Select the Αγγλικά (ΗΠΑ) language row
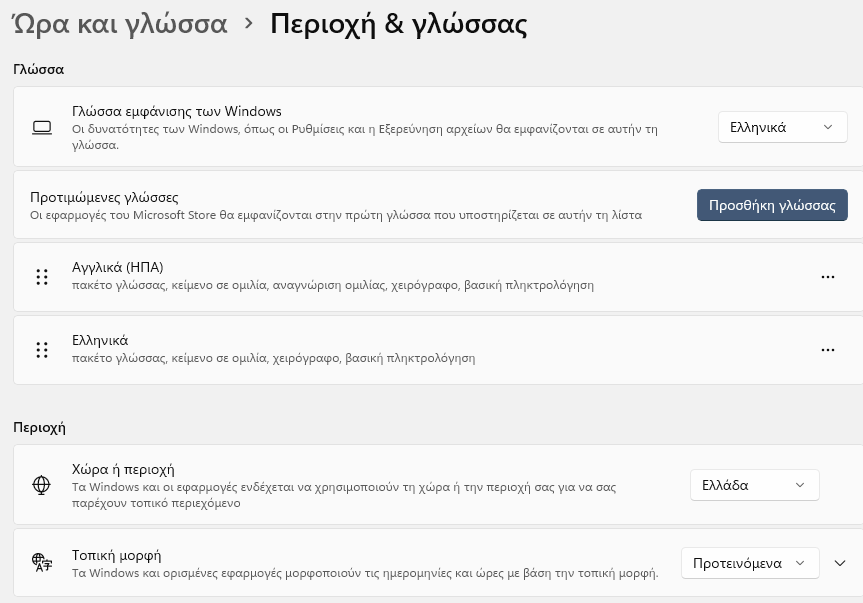The width and height of the screenshot is (863, 603). pyautogui.click(x=400, y=277)
